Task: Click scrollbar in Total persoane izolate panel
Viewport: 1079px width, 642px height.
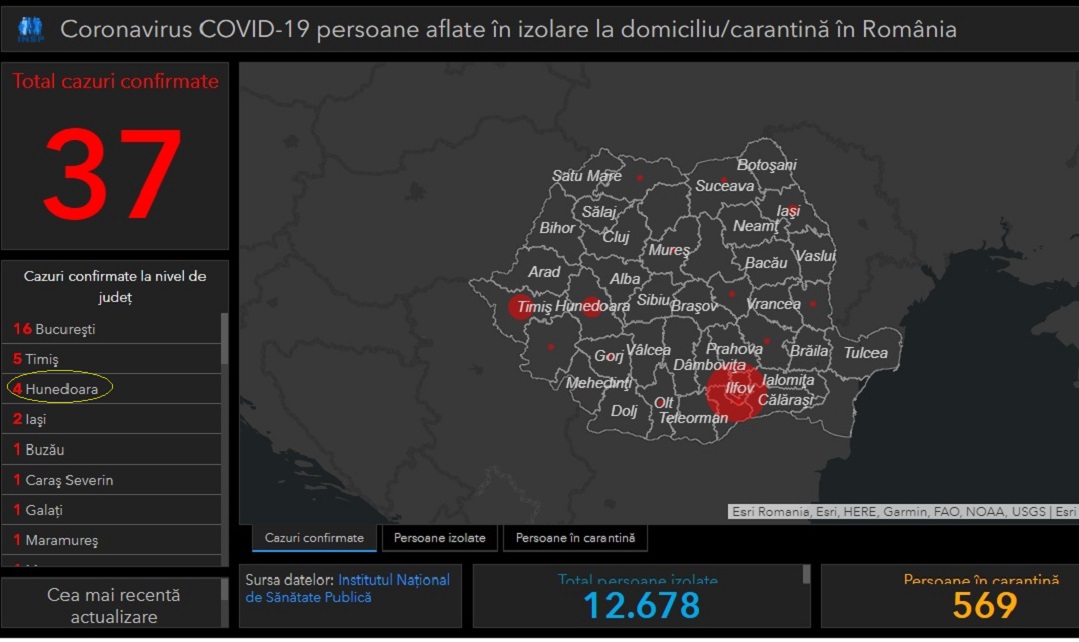Action: click(806, 574)
